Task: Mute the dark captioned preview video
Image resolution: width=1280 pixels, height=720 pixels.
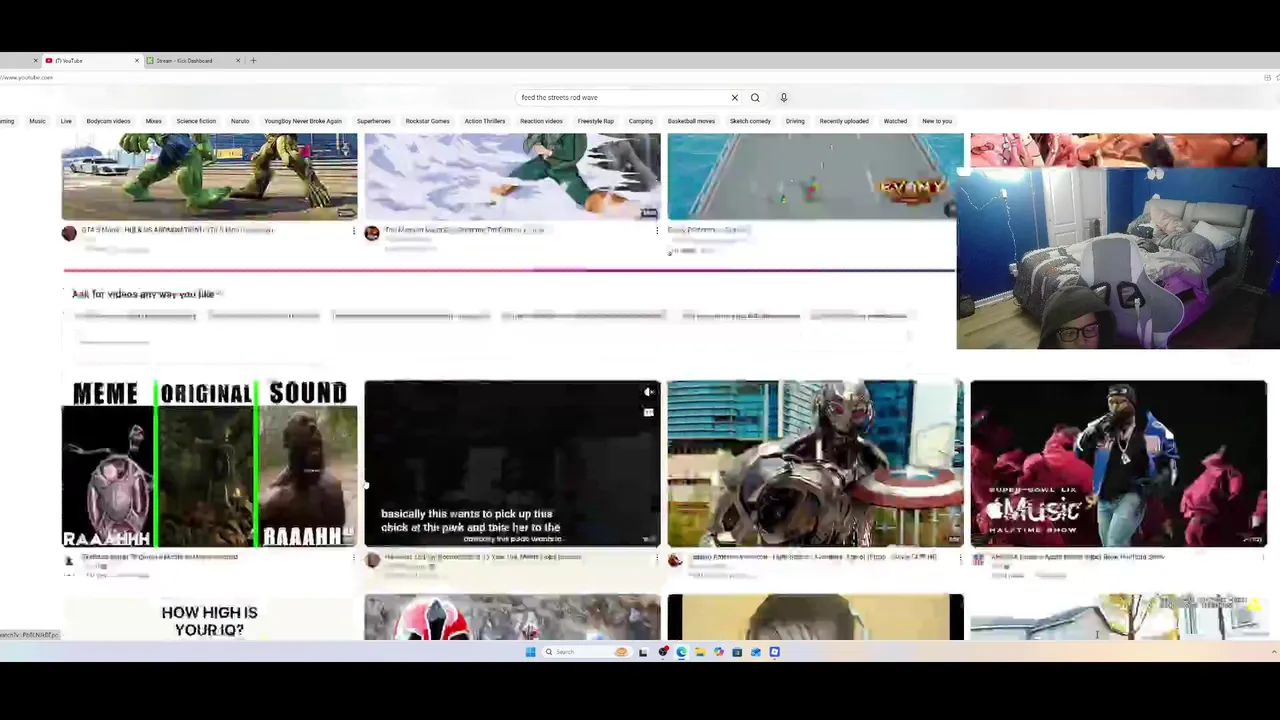Action: 649,392
